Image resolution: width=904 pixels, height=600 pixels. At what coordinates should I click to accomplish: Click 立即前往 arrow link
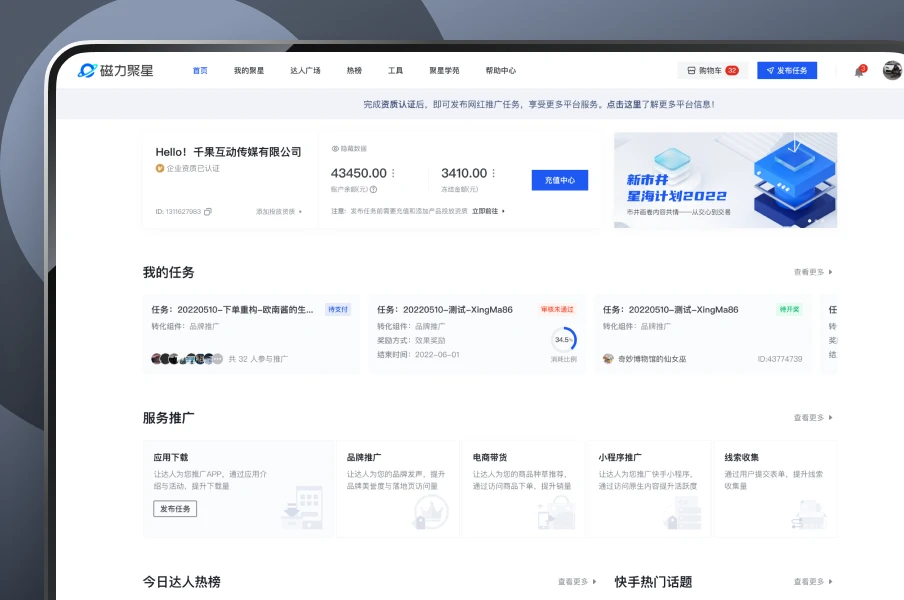coord(488,211)
